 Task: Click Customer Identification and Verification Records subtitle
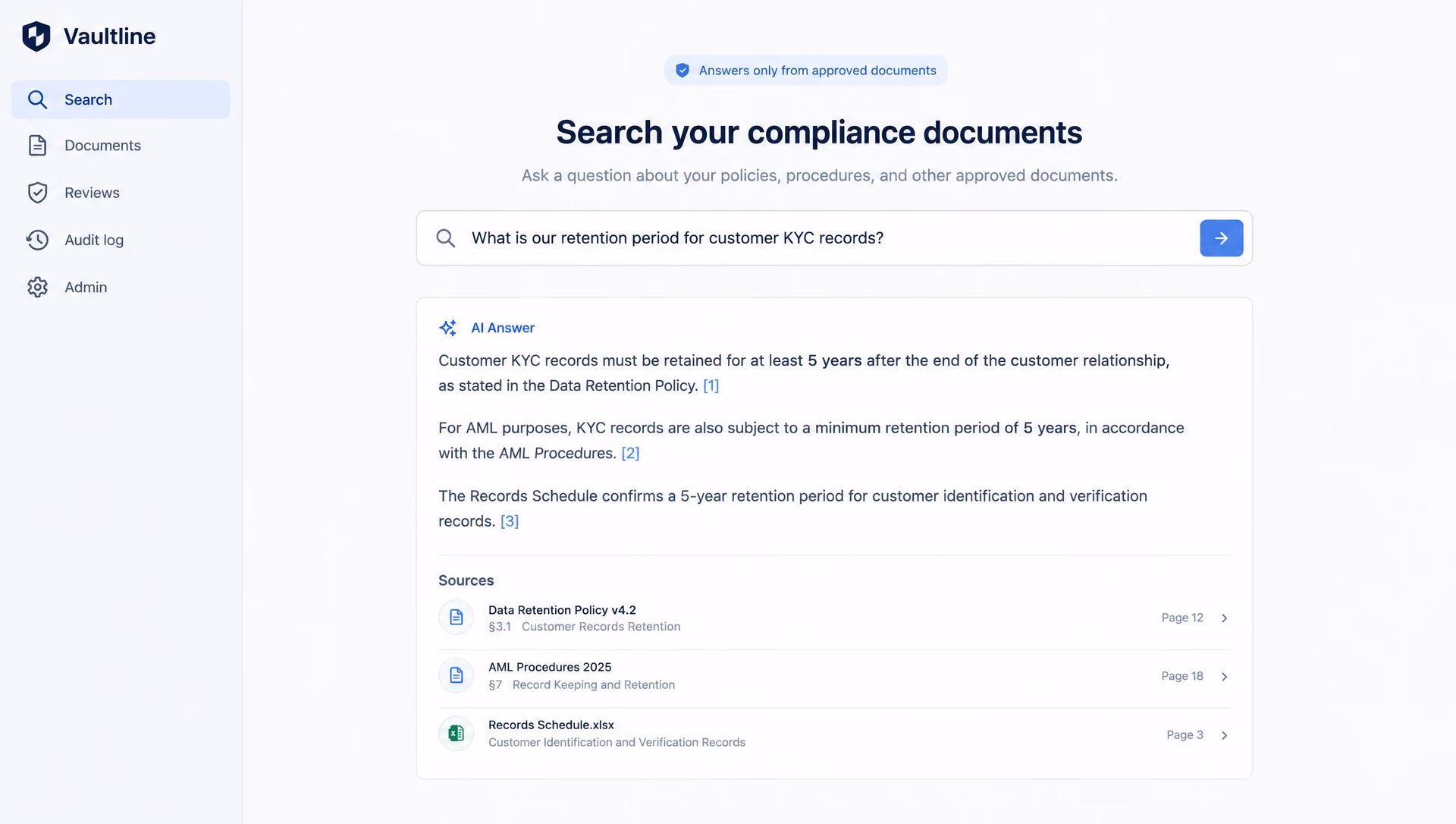pyautogui.click(x=617, y=742)
